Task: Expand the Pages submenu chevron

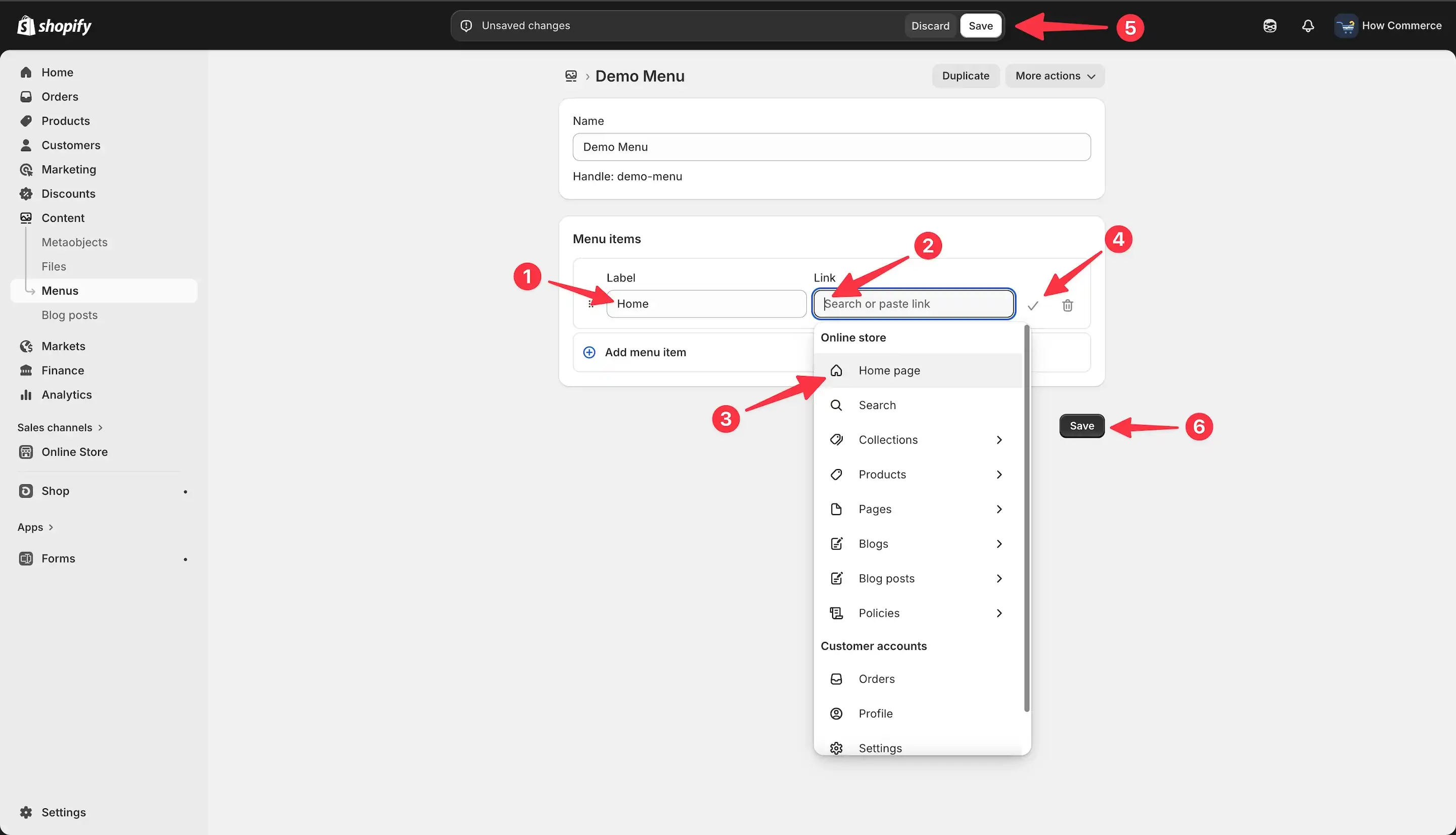Action: (x=999, y=509)
